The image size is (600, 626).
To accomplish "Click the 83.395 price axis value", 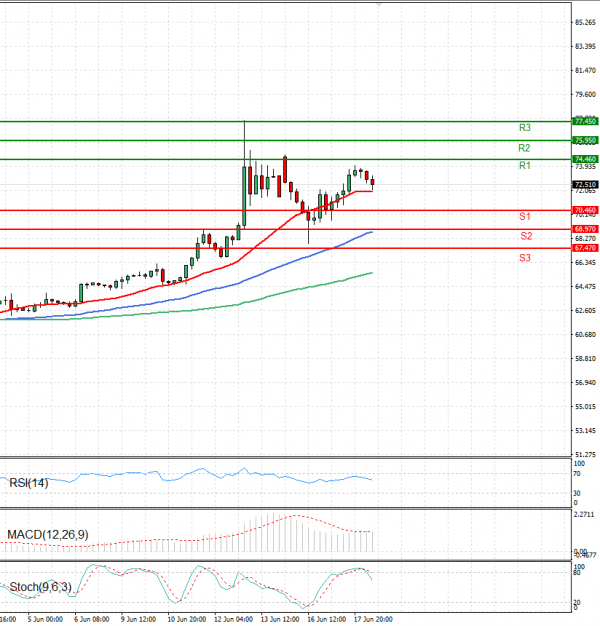I will (x=585, y=47).
